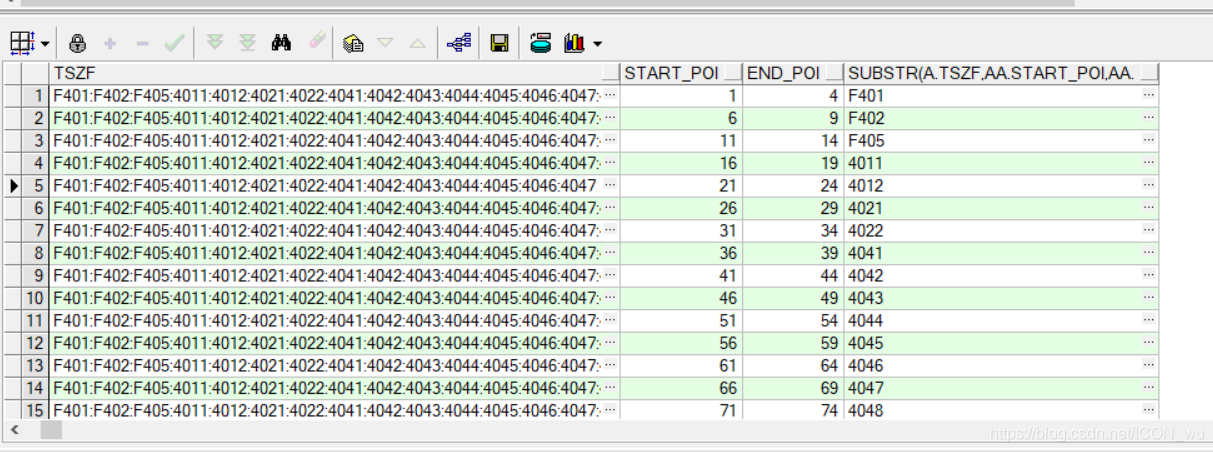Click the fetch last page icon
Screen dimensions: 1213x452
(247, 43)
